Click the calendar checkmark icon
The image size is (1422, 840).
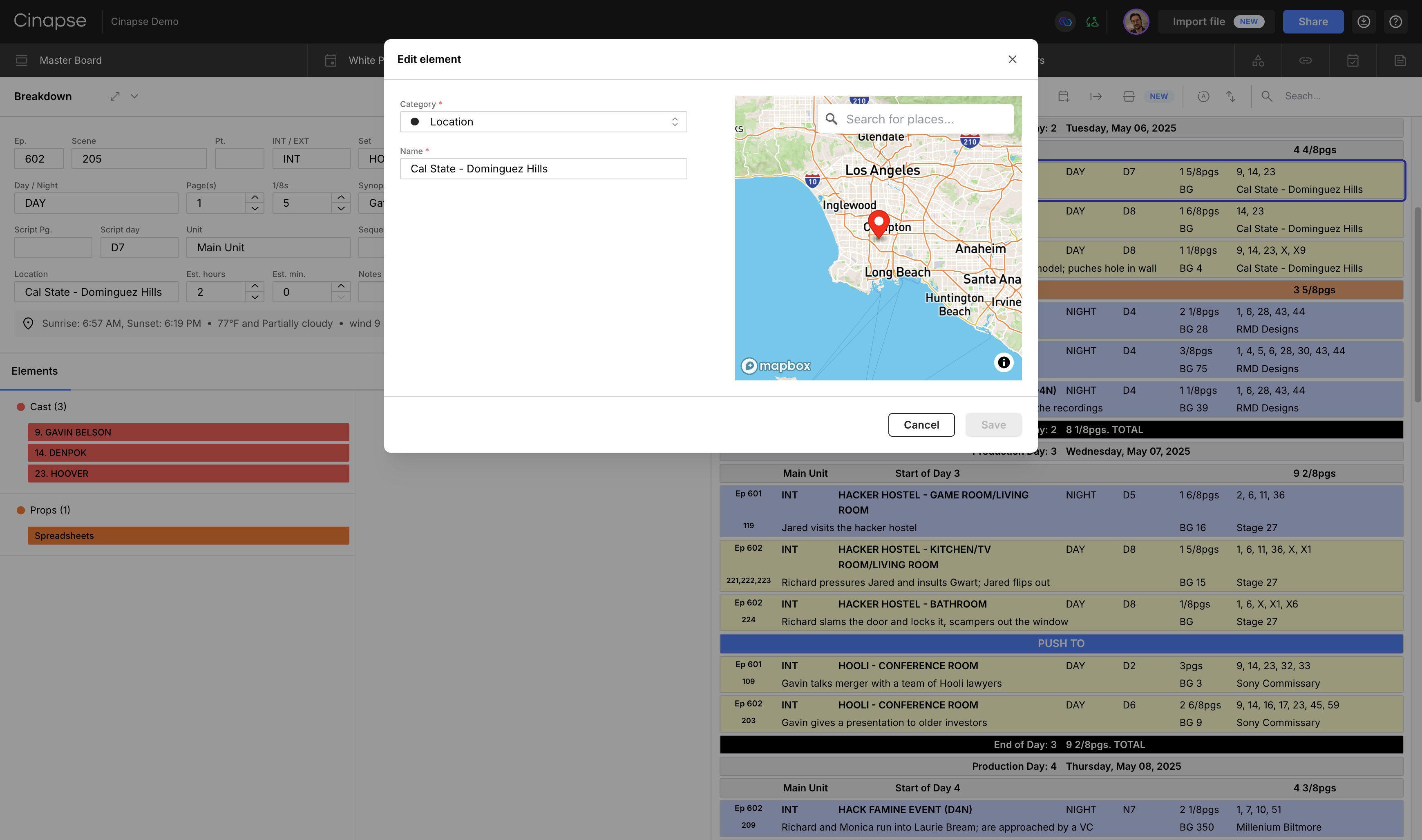[1353, 60]
